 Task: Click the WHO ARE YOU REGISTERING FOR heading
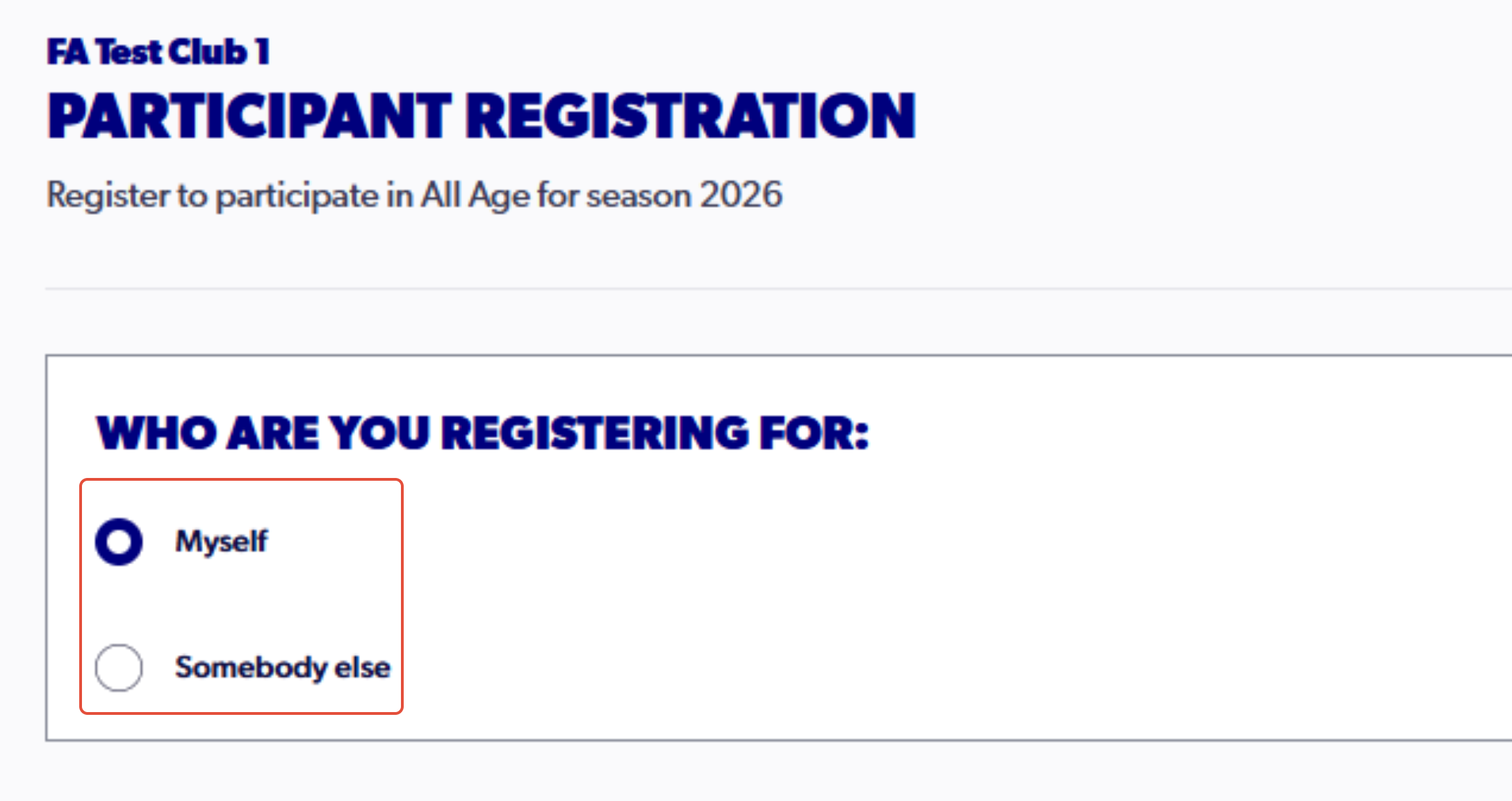pos(482,433)
